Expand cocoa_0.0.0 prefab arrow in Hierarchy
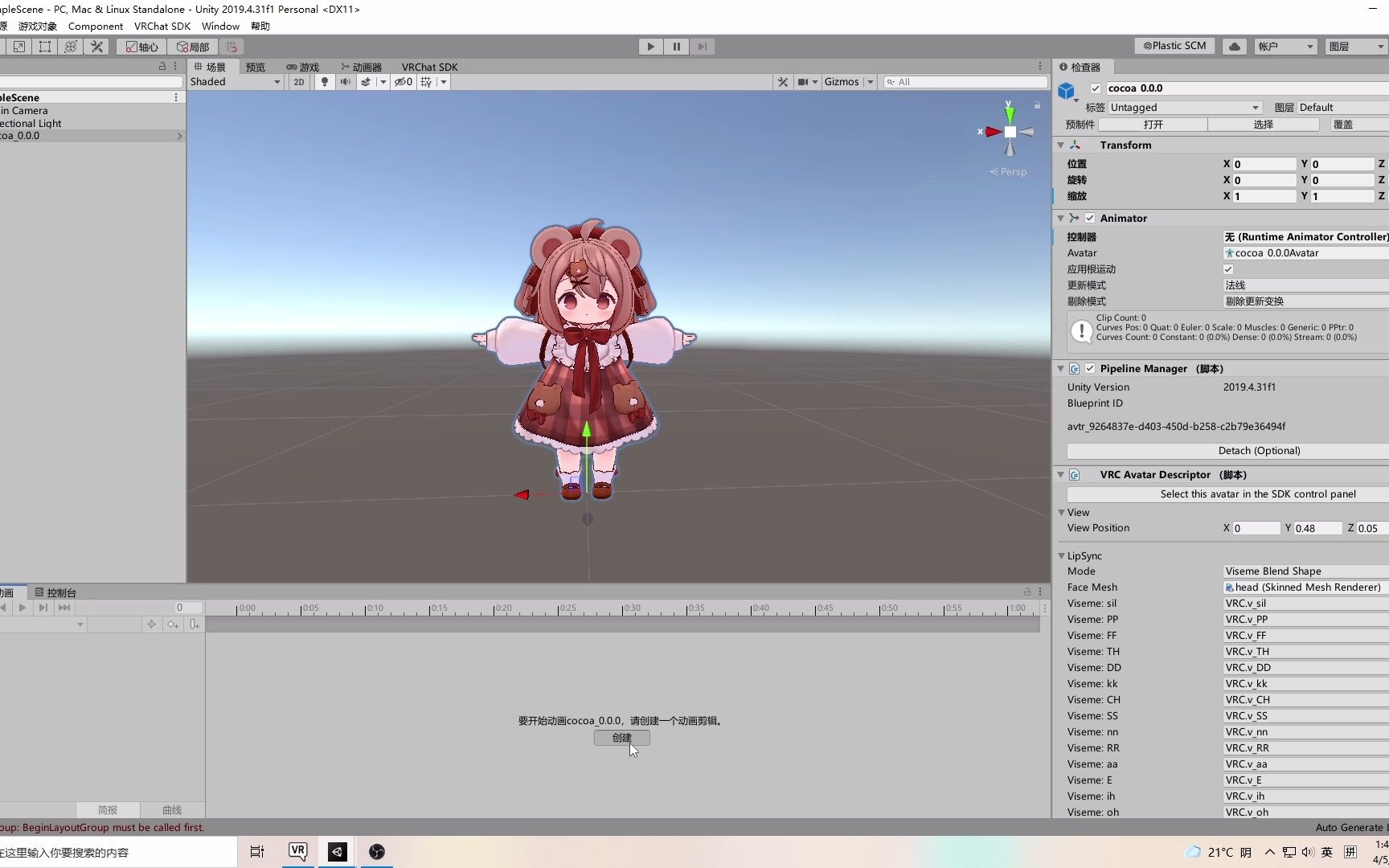The height and width of the screenshot is (868, 1389). click(x=179, y=136)
